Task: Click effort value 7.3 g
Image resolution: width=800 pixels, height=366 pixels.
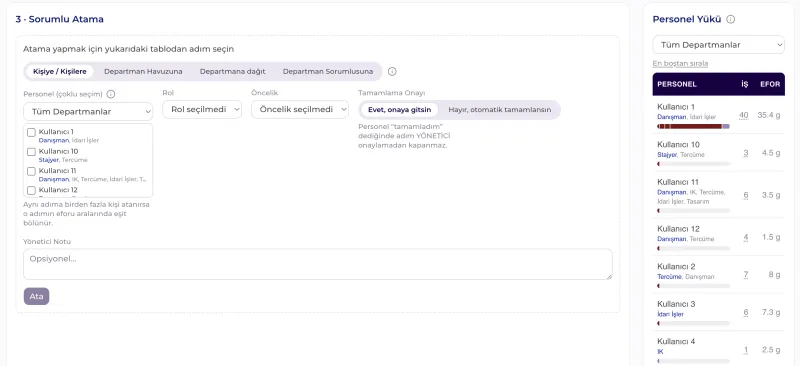Action: click(x=771, y=312)
